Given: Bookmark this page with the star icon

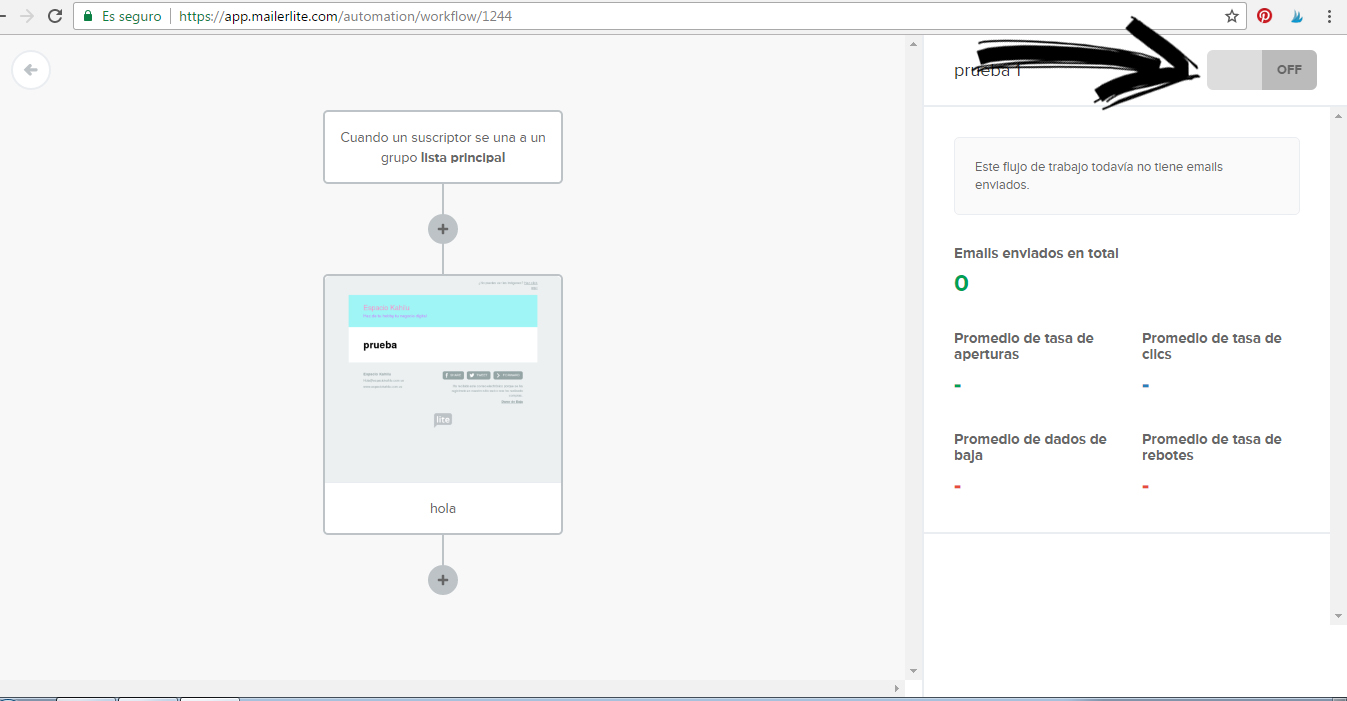Looking at the screenshot, I should pos(1232,16).
